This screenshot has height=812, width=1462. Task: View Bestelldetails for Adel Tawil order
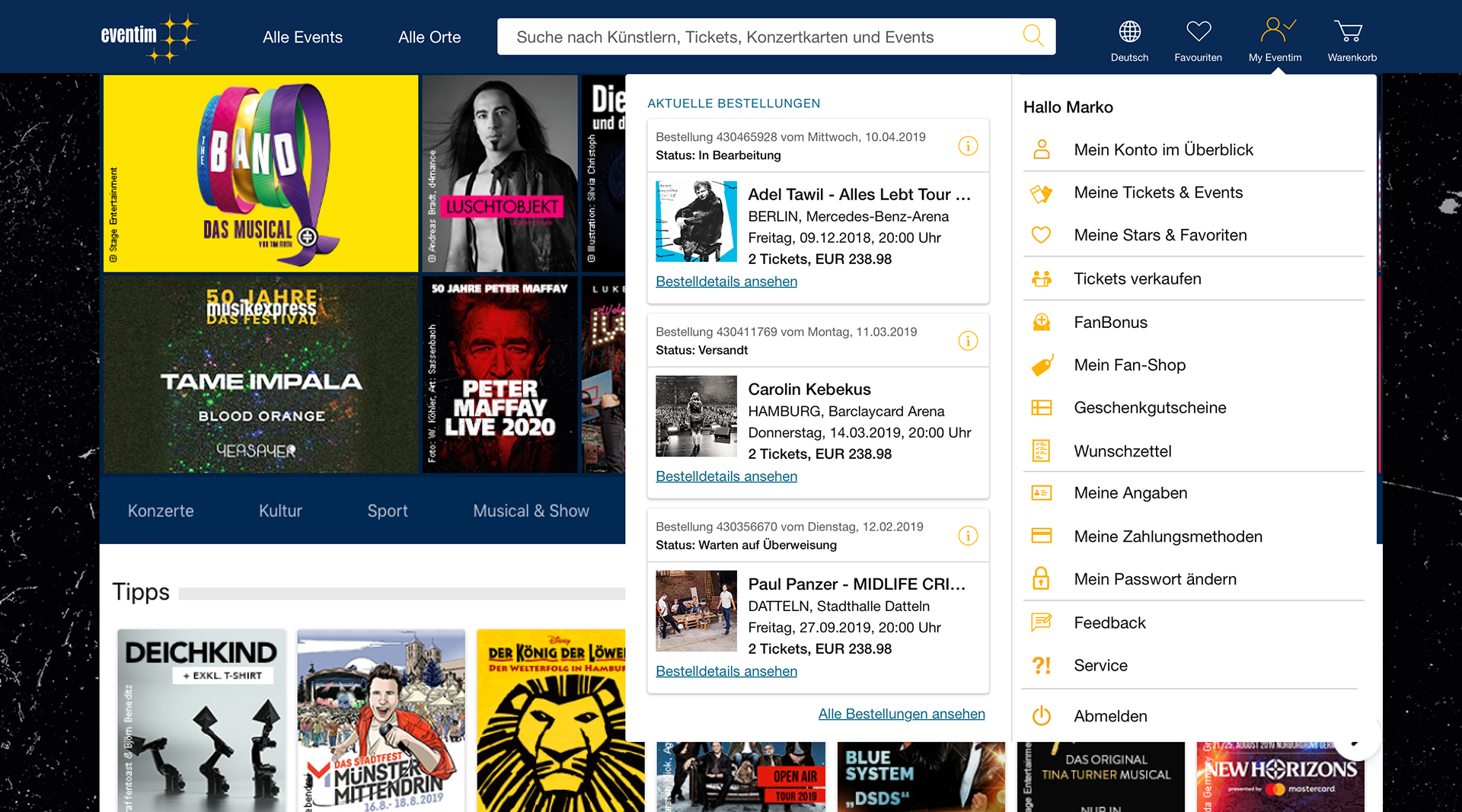click(726, 282)
